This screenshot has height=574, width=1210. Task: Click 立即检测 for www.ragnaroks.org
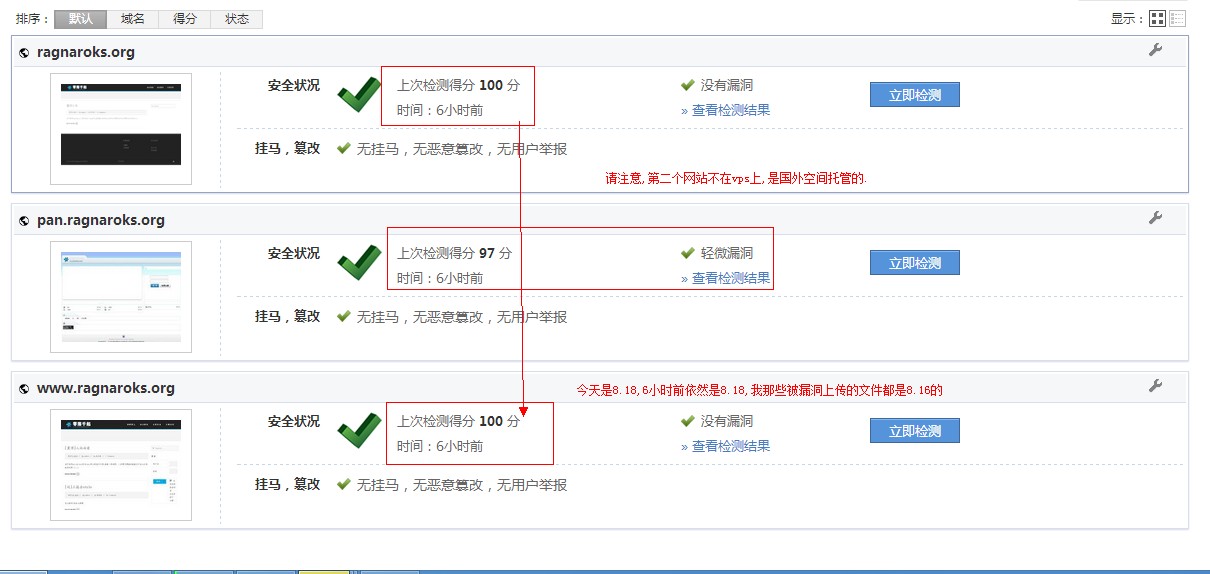914,431
